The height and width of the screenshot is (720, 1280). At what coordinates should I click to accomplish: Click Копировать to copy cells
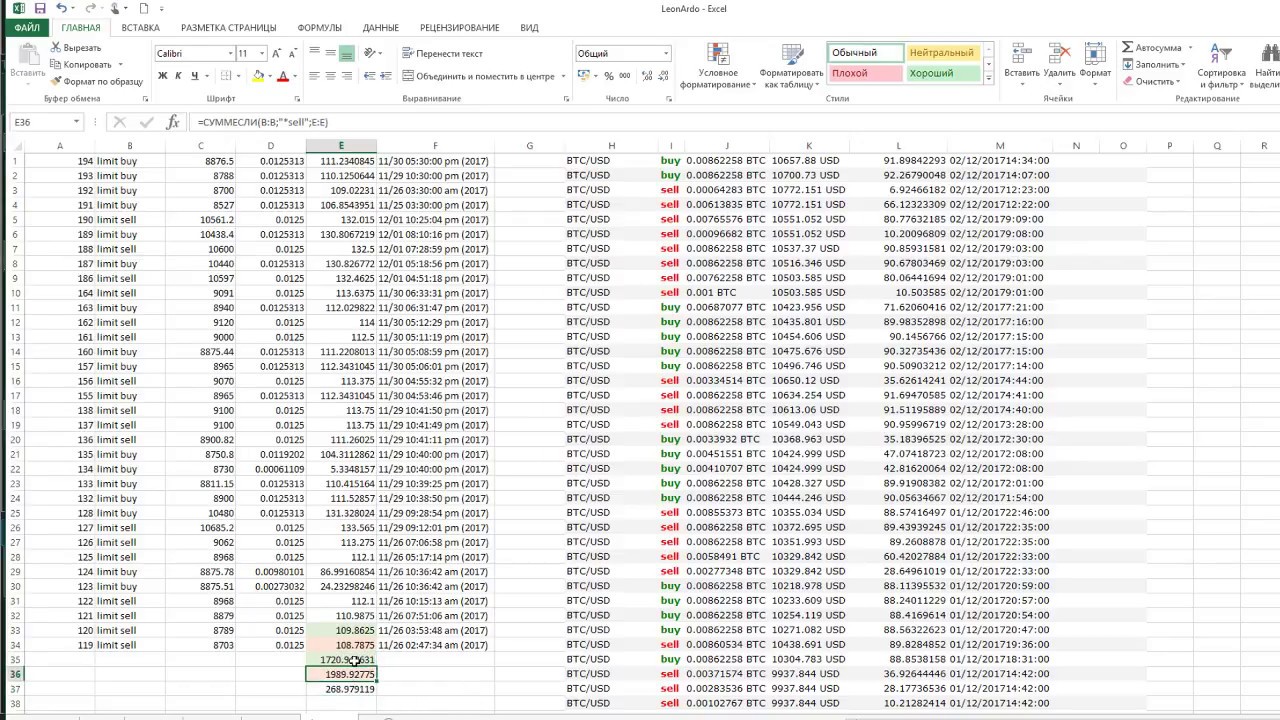pos(81,64)
